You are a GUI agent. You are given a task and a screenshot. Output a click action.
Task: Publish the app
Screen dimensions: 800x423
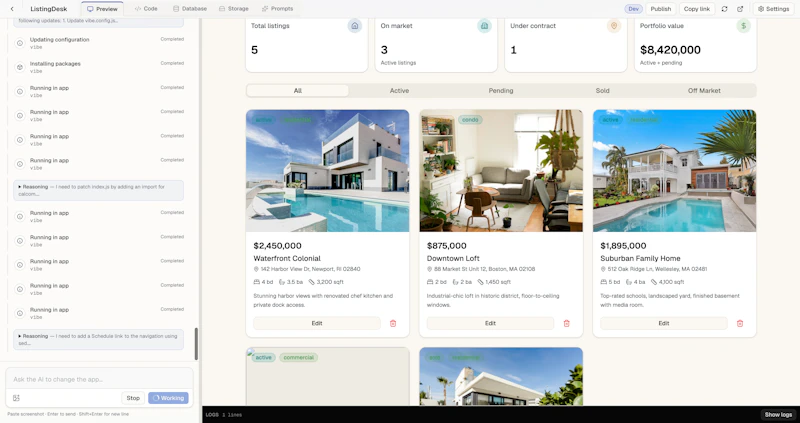pos(661,9)
